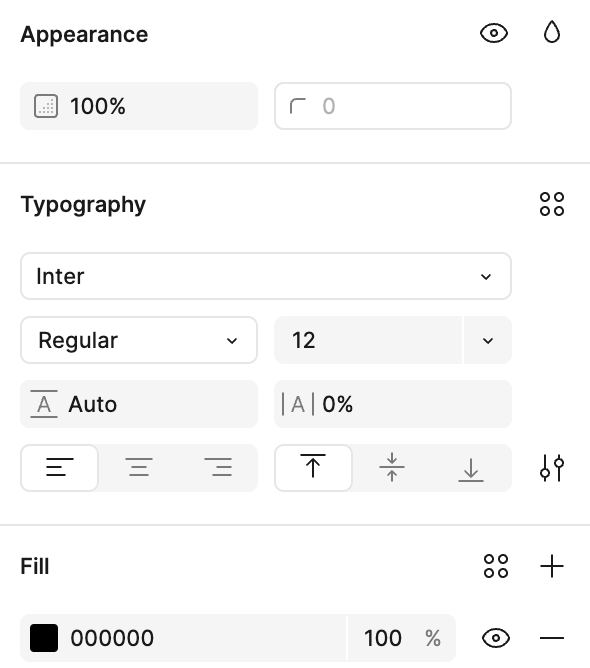Add a new fill with plus icon

552,566
